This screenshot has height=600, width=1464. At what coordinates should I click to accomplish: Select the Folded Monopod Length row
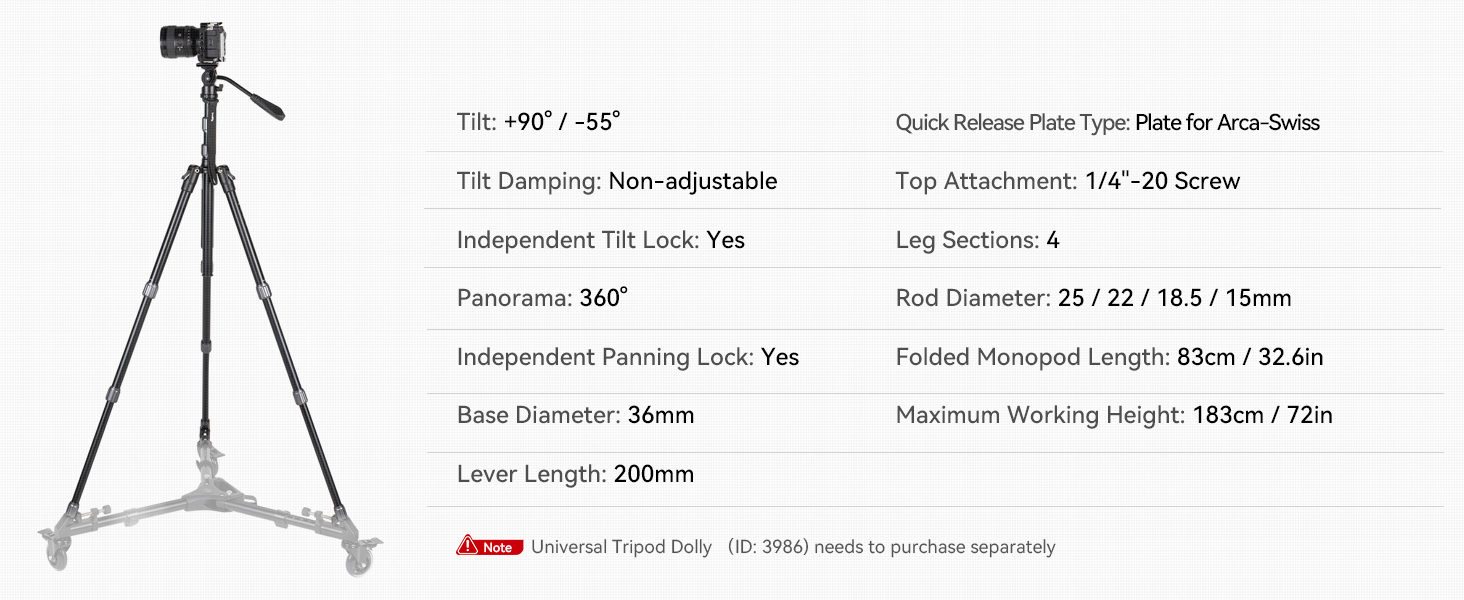pyautogui.click(x=1109, y=357)
